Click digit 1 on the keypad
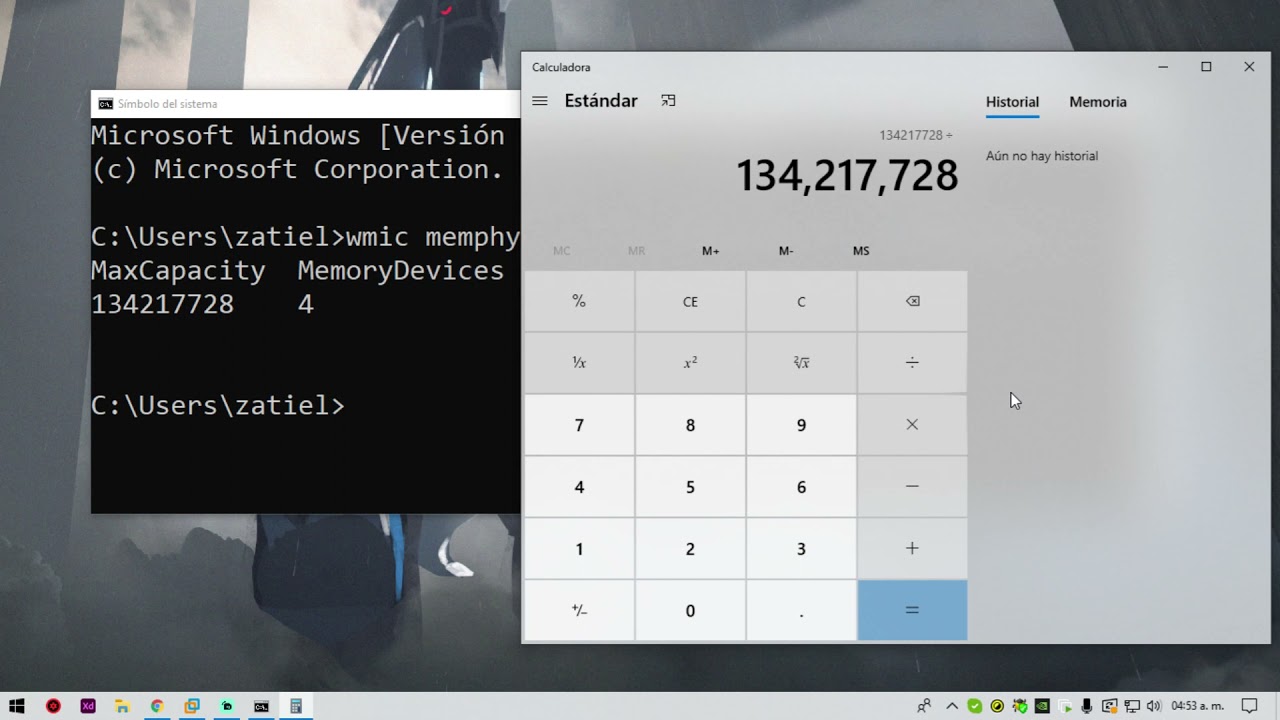Screen dimensions: 1280x720 pyautogui.click(x=579, y=549)
